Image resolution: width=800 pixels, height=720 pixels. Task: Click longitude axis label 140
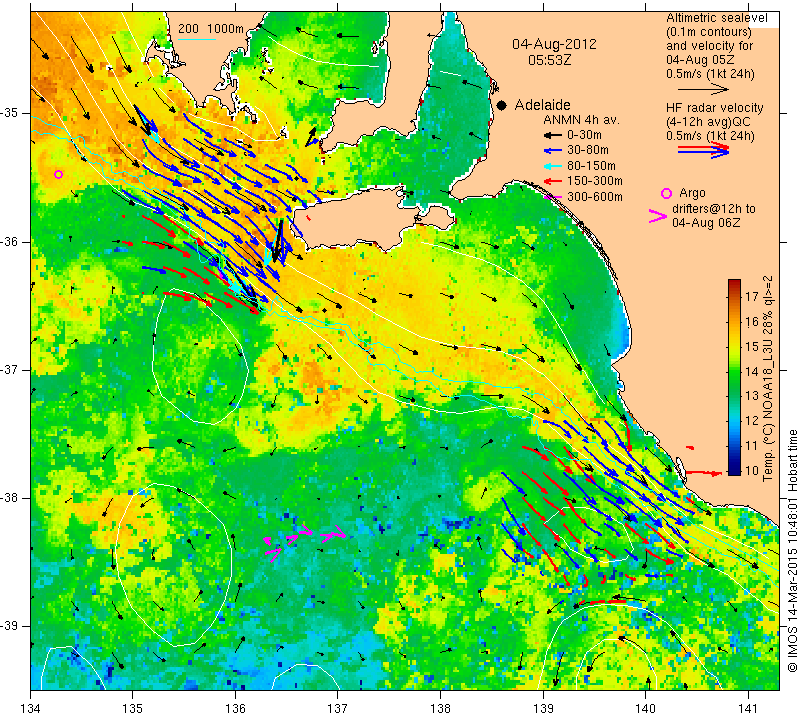(645, 709)
